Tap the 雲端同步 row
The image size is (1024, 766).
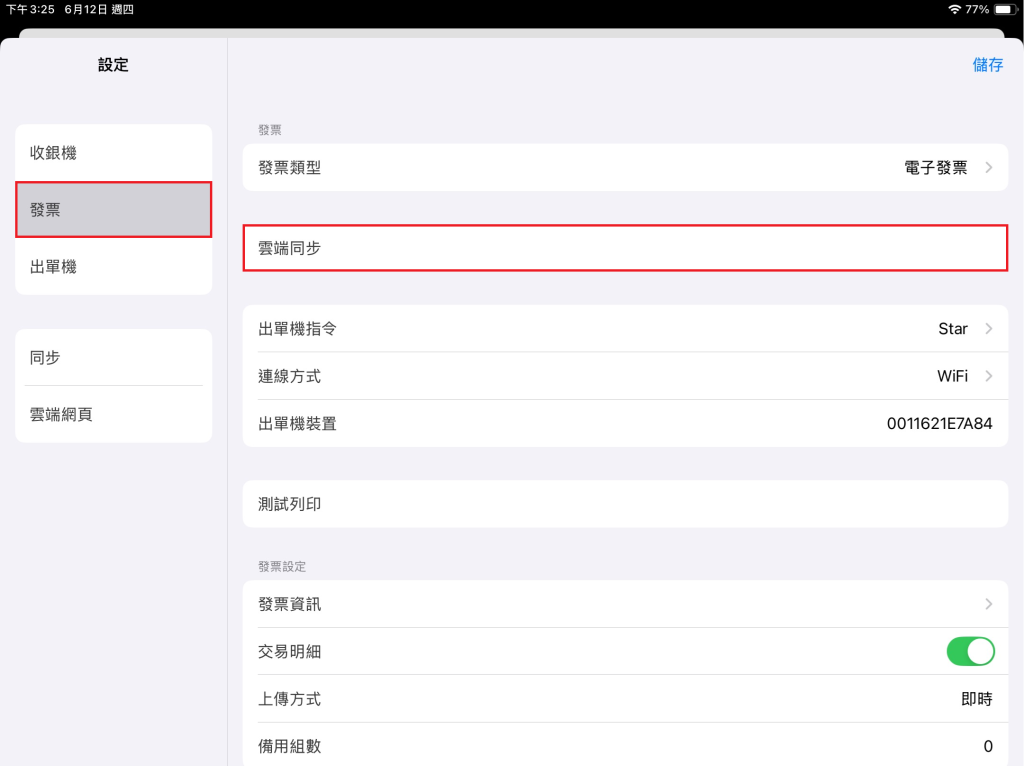pos(625,248)
